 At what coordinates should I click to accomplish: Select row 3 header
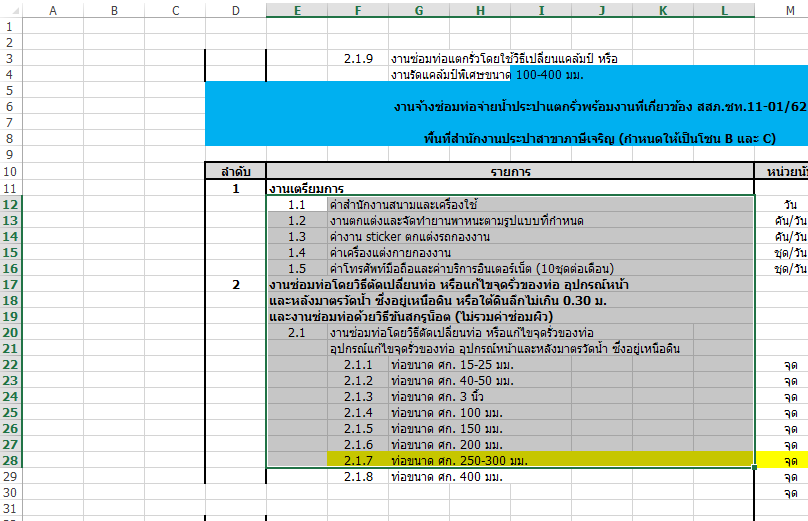tap(10, 59)
